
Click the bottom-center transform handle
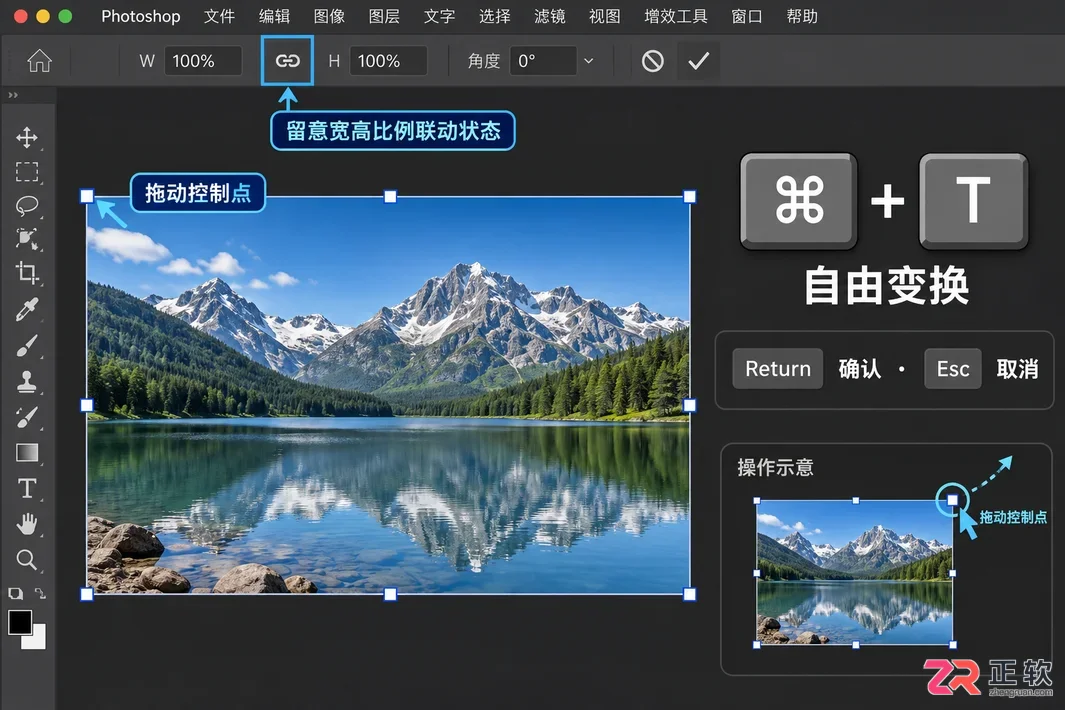(x=390, y=594)
